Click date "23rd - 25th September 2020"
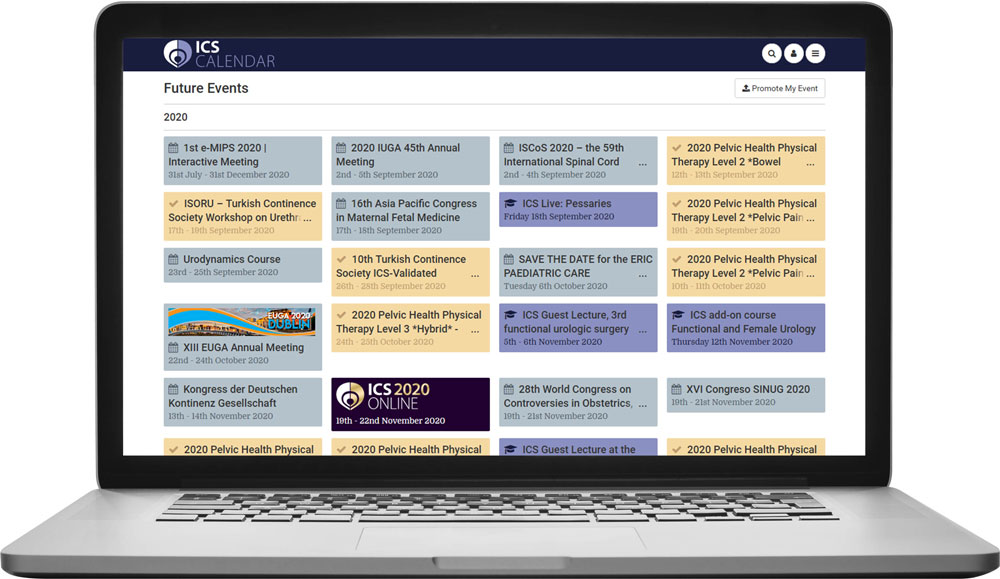 (x=223, y=272)
